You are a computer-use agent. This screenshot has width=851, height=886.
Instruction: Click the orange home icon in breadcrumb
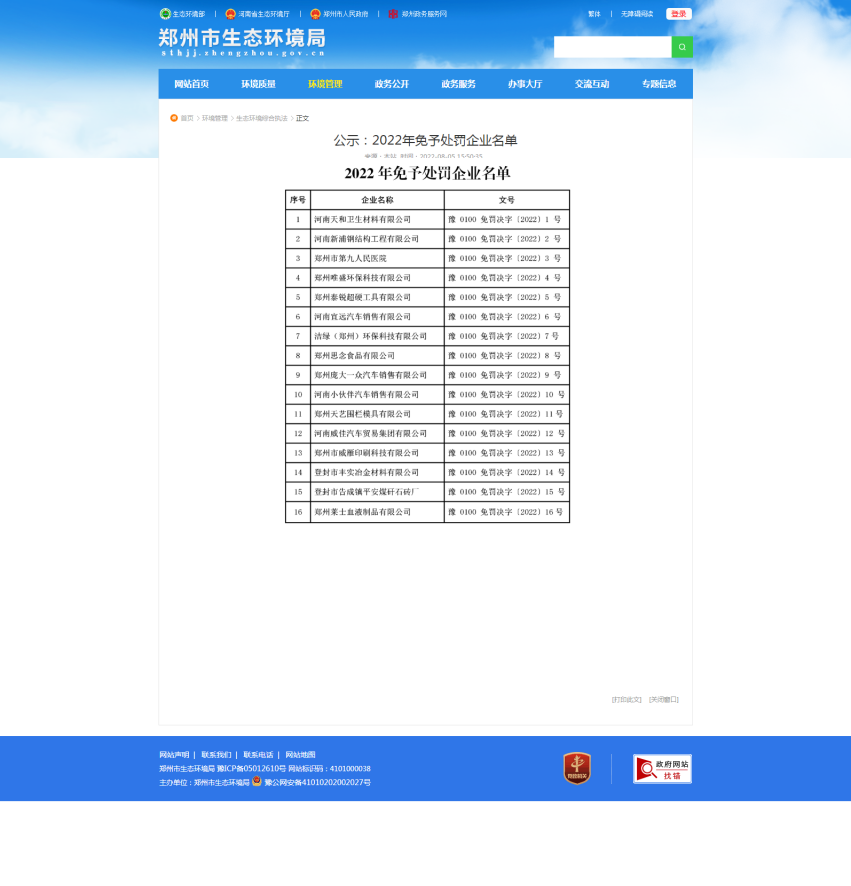(x=174, y=118)
